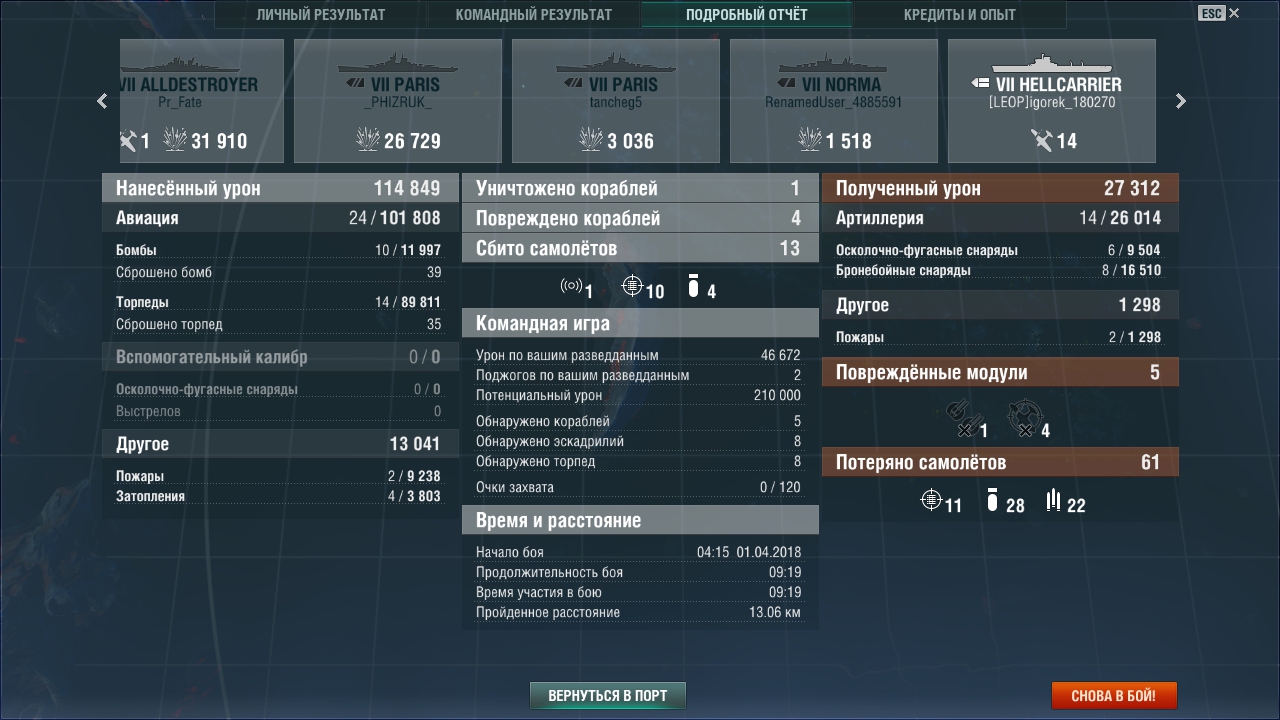Click damaged main battery module icon

[x=963, y=418]
